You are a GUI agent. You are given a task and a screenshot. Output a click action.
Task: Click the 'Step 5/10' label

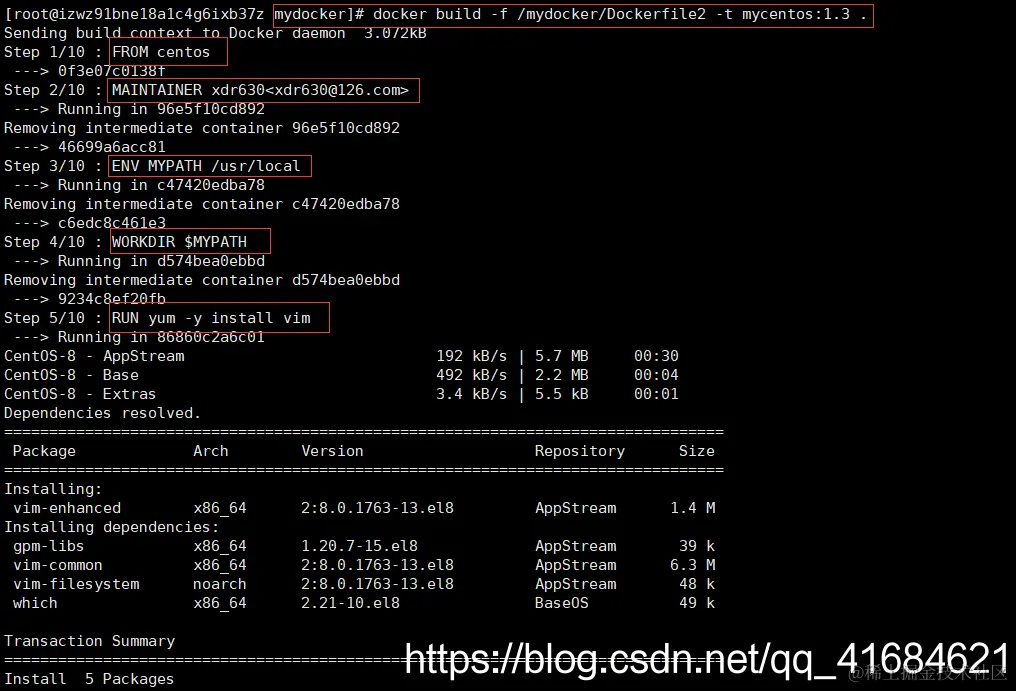44,318
